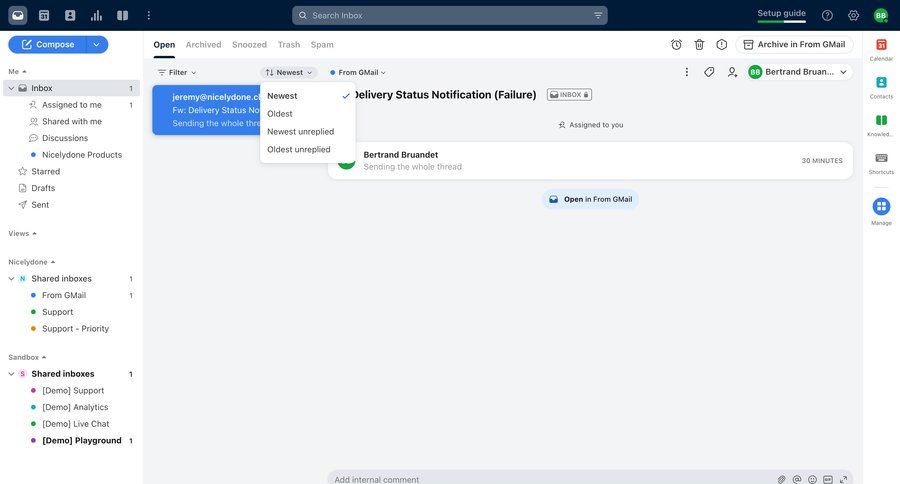900x484 pixels.
Task: Switch to the Archived tab
Action: click(x=203, y=44)
